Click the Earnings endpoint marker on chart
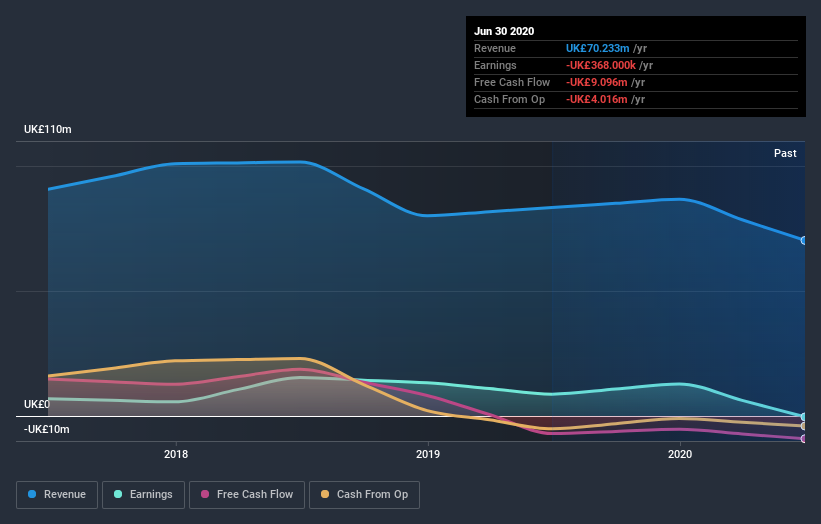The image size is (821, 524). coord(803,417)
